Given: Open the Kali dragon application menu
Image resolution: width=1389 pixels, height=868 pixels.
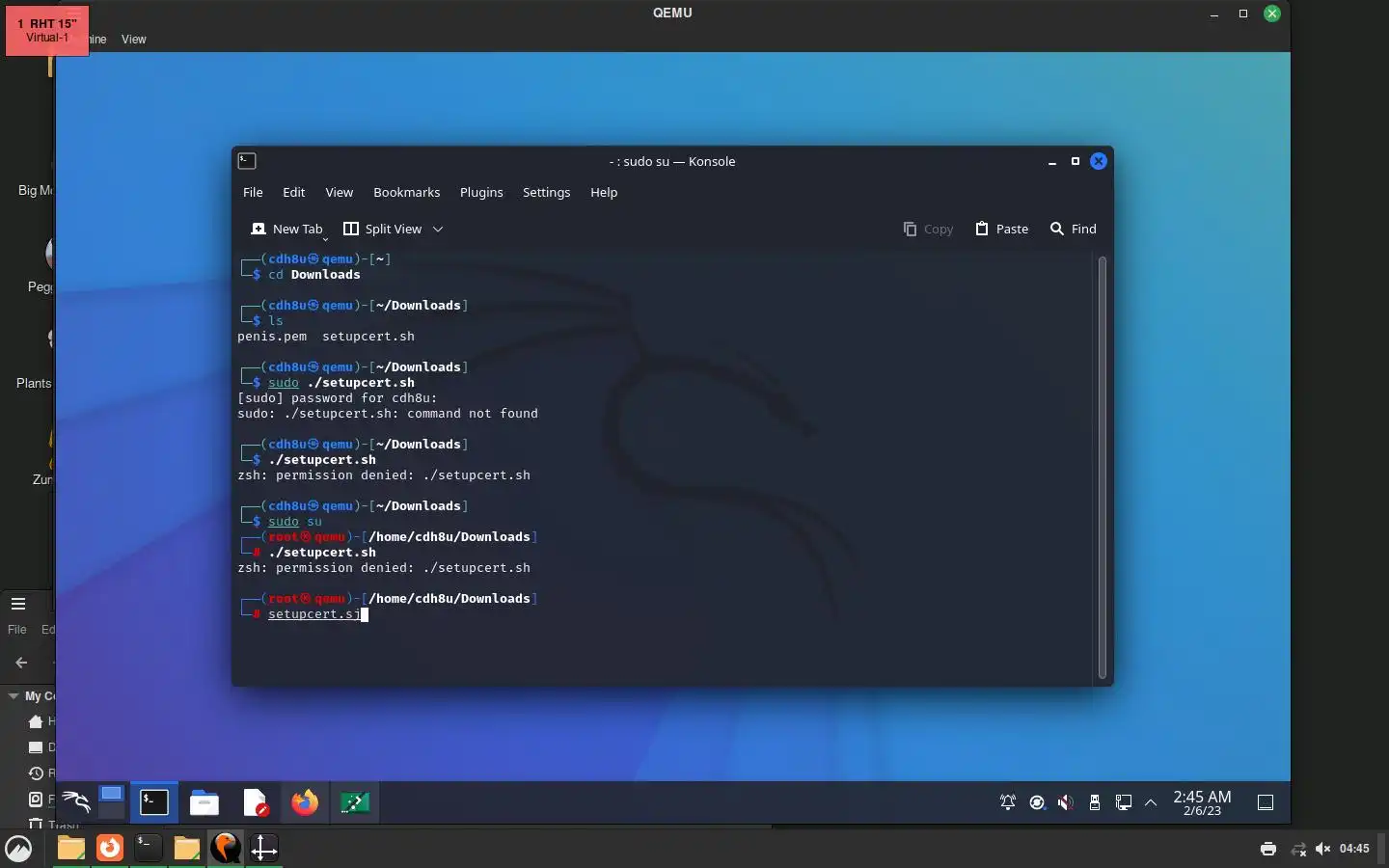Looking at the screenshot, I should pos(75,801).
